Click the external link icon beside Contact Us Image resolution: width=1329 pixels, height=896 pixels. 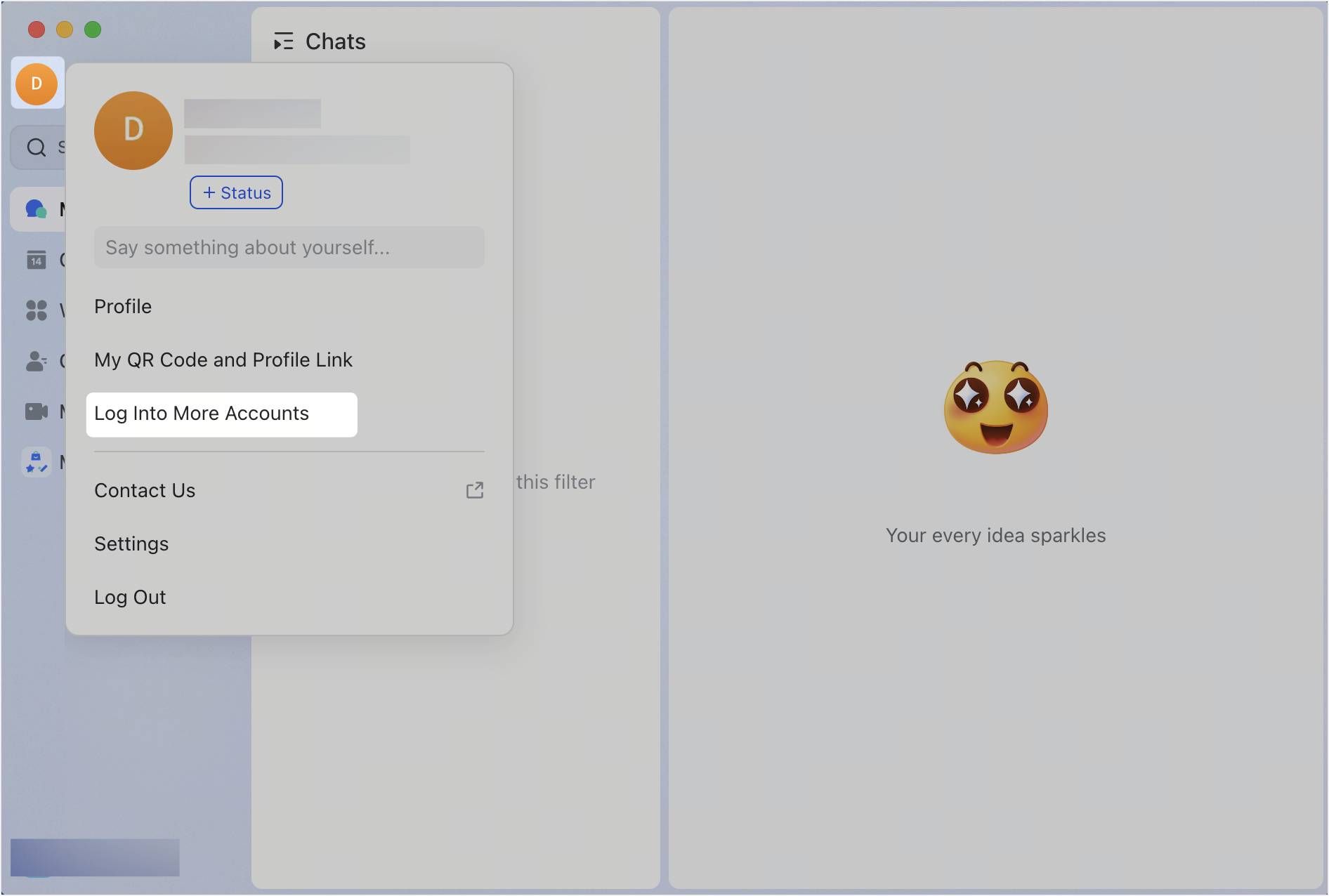pyautogui.click(x=475, y=490)
